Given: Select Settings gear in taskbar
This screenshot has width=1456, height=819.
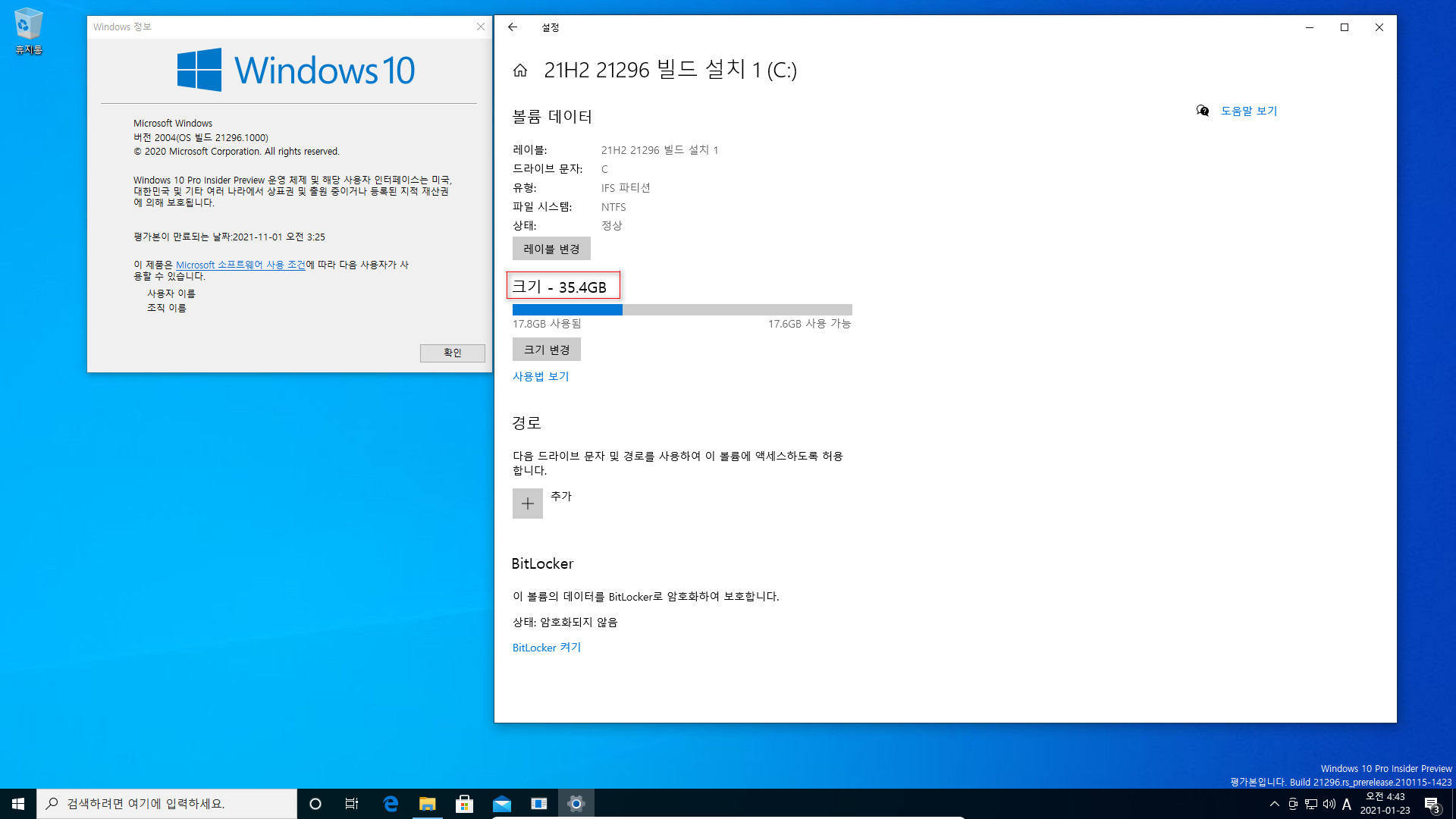Looking at the screenshot, I should pyautogui.click(x=576, y=804).
